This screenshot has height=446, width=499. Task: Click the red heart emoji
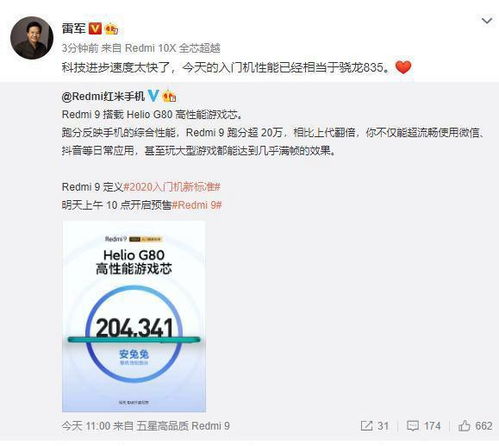point(403,67)
